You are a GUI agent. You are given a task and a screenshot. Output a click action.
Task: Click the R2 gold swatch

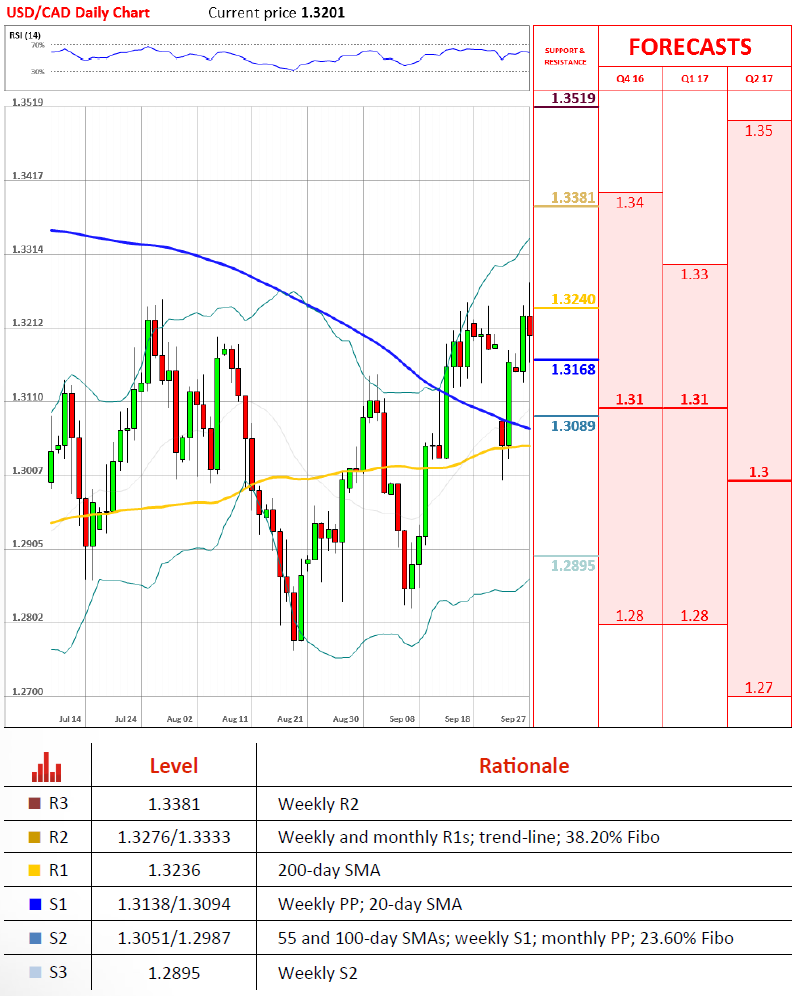(x=35, y=837)
